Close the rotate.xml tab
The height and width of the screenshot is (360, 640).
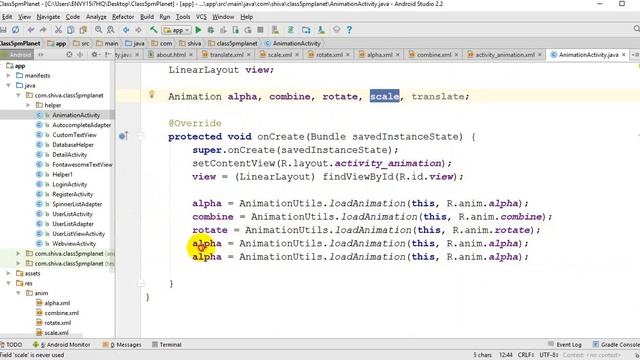348,55
